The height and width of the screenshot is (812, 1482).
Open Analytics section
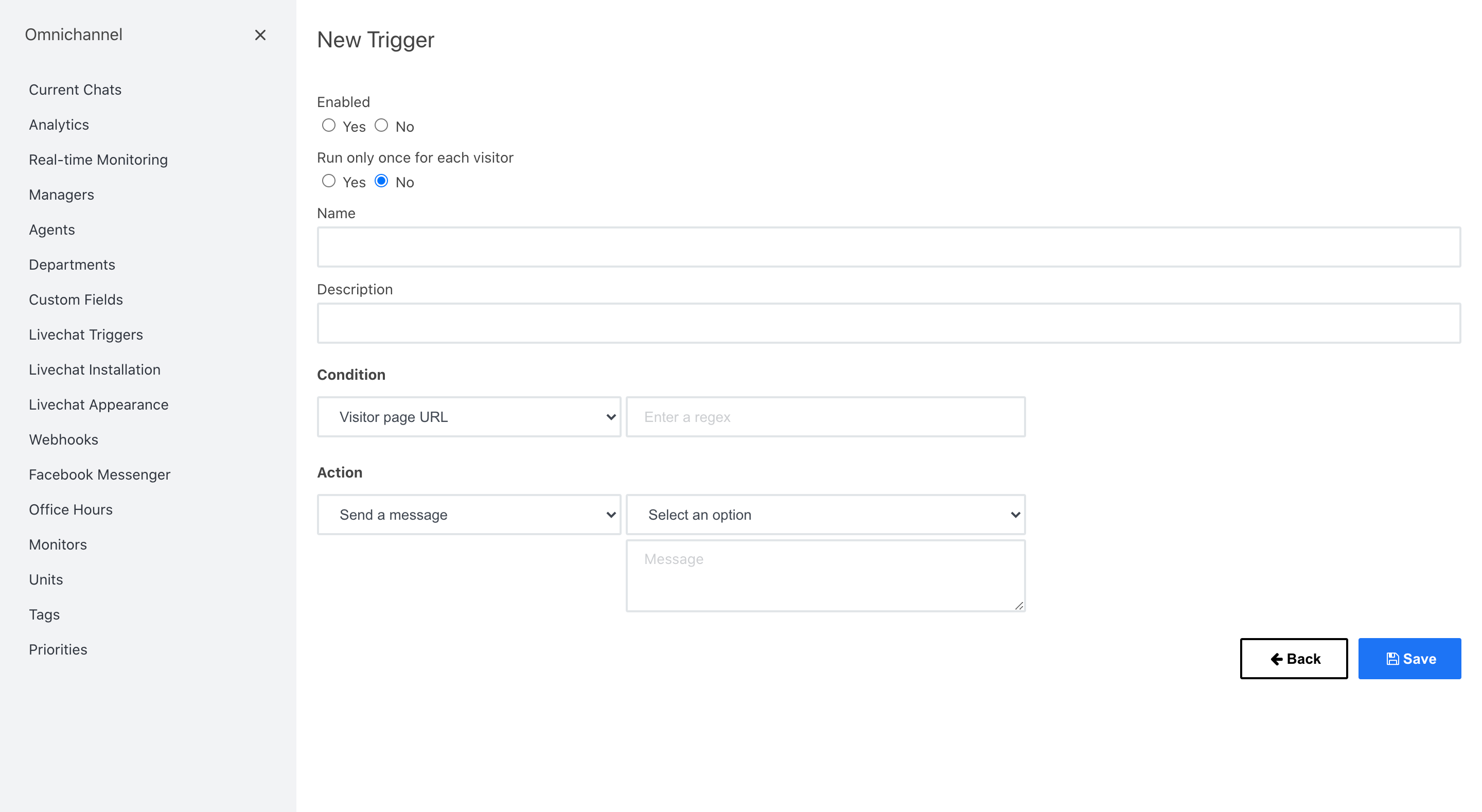(x=59, y=125)
